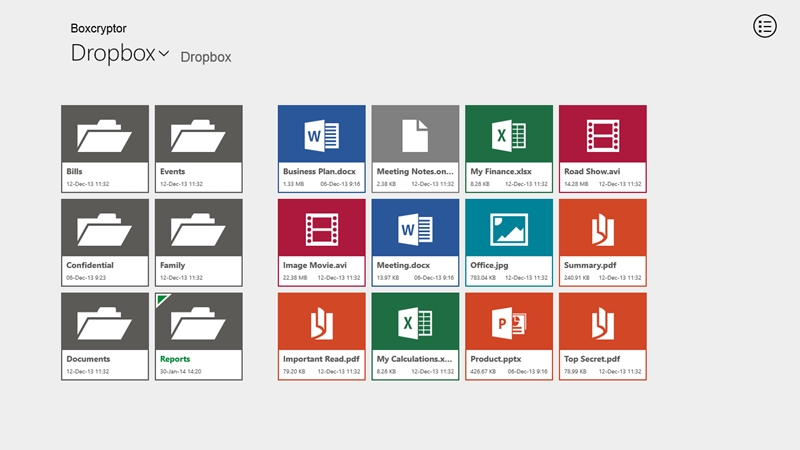Open the Reports folder icon
Viewport: 800px width, 450px height.
click(x=198, y=323)
